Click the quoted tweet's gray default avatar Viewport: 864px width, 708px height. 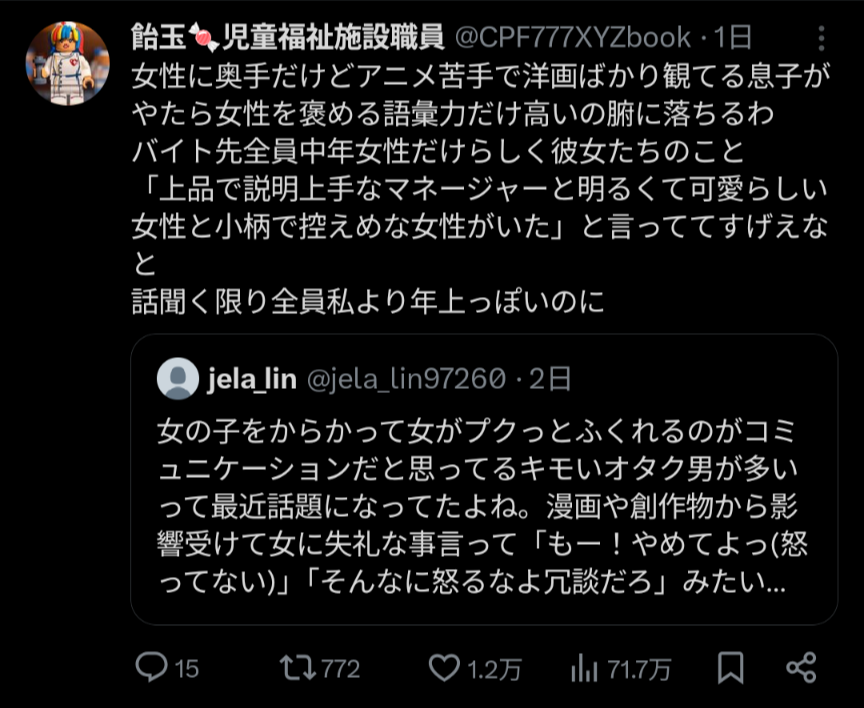178,380
